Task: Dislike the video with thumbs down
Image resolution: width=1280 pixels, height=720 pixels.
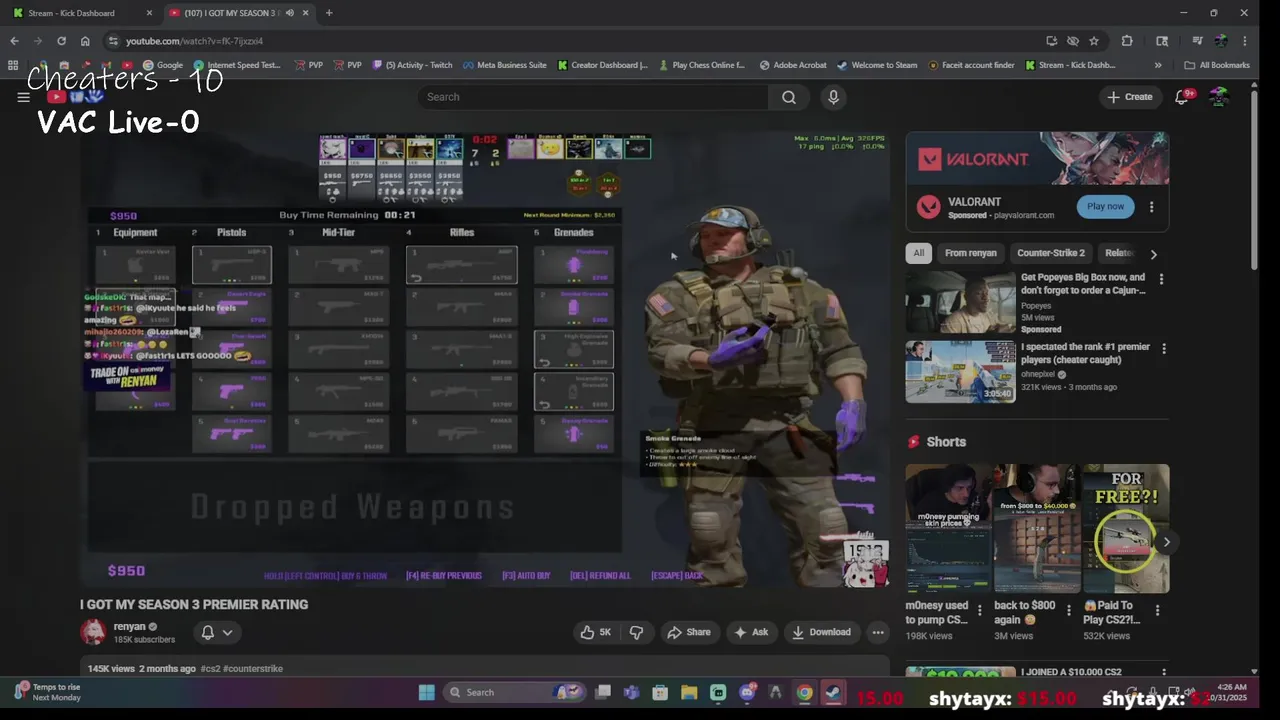Action: [x=636, y=632]
